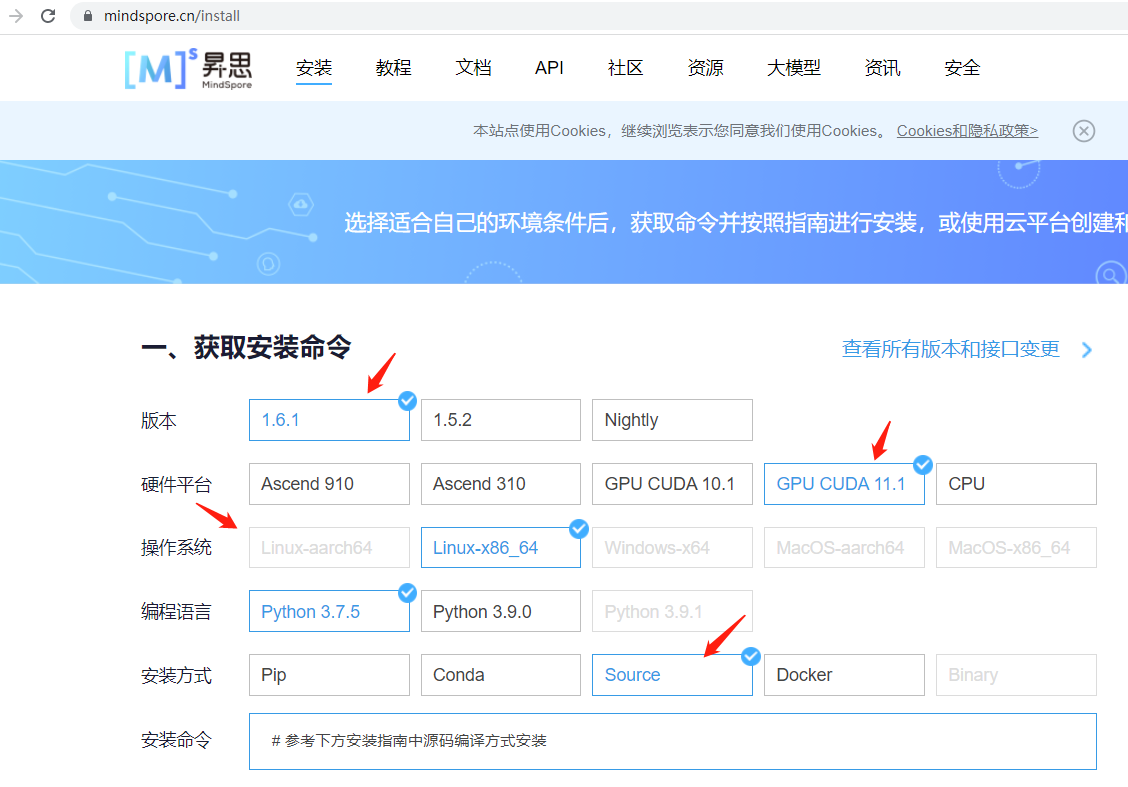Select version 1.5.2
The image size is (1128, 787).
(501, 420)
